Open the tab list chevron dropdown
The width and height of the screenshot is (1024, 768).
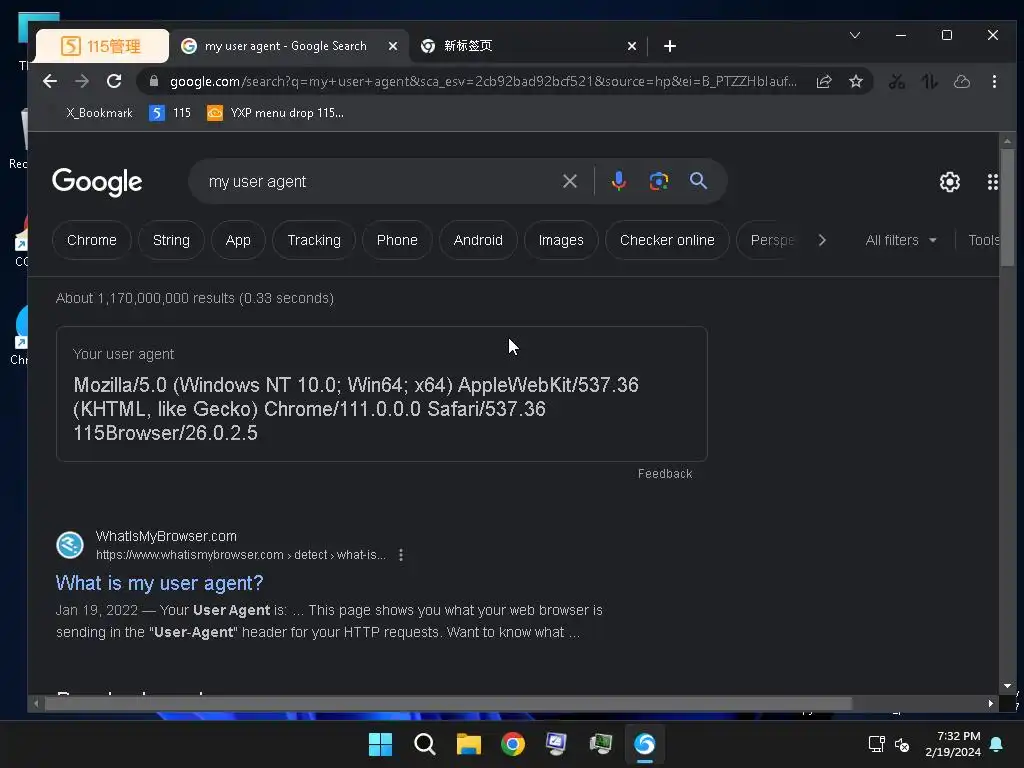tap(855, 35)
